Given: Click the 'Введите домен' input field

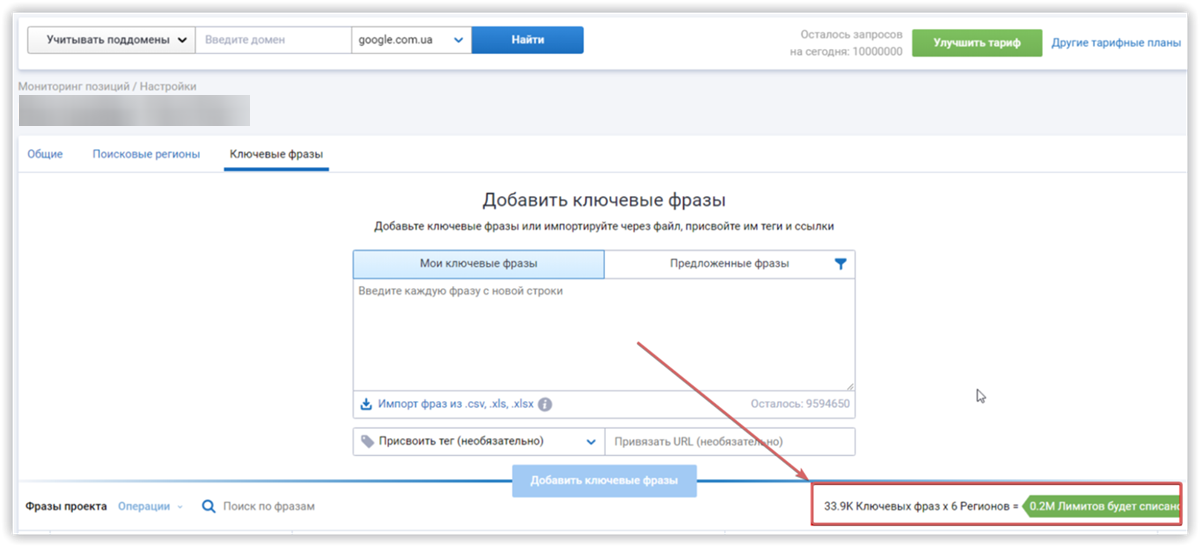Looking at the screenshot, I should tap(273, 40).
